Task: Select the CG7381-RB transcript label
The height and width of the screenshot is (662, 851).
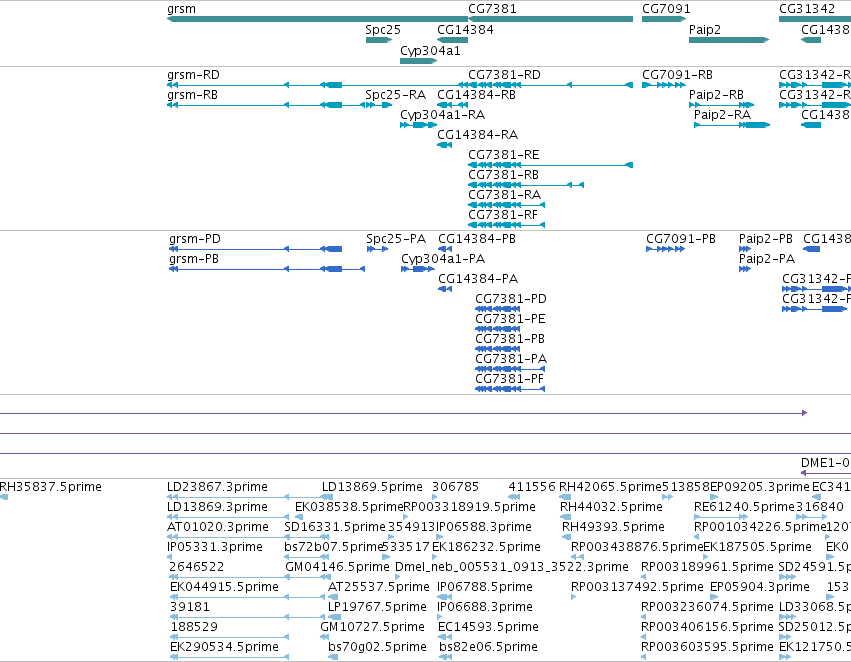Action: coord(504,175)
